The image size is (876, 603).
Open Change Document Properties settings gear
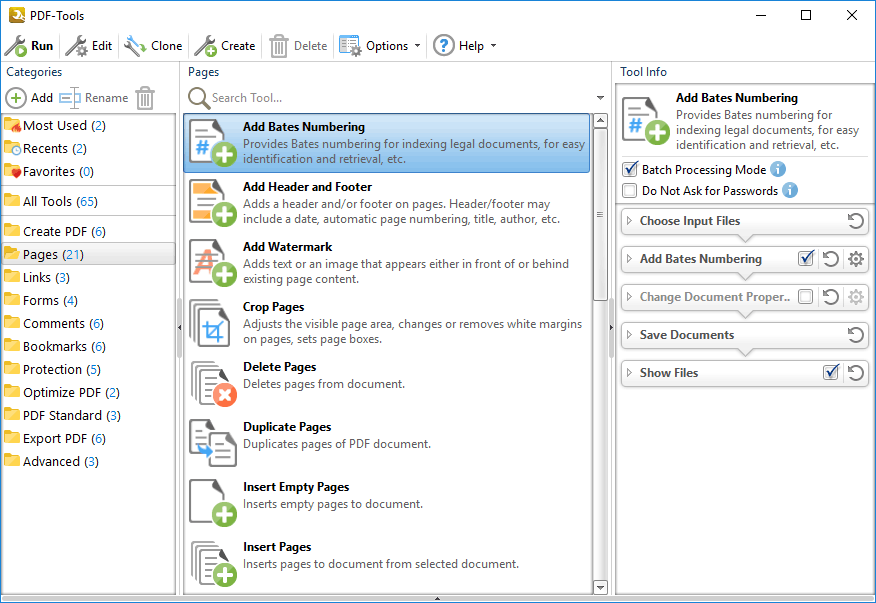click(856, 297)
